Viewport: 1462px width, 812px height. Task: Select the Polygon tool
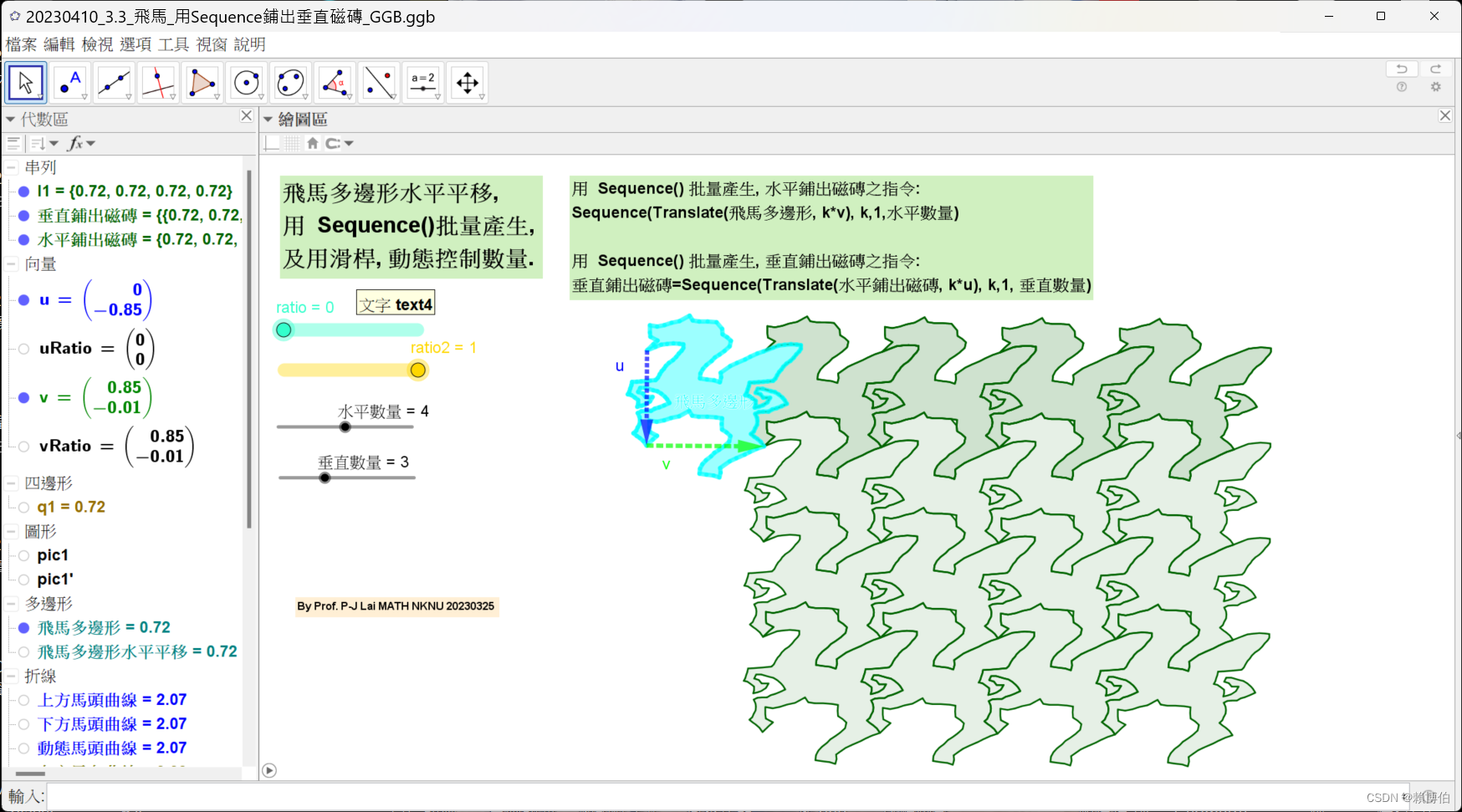pos(202,81)
